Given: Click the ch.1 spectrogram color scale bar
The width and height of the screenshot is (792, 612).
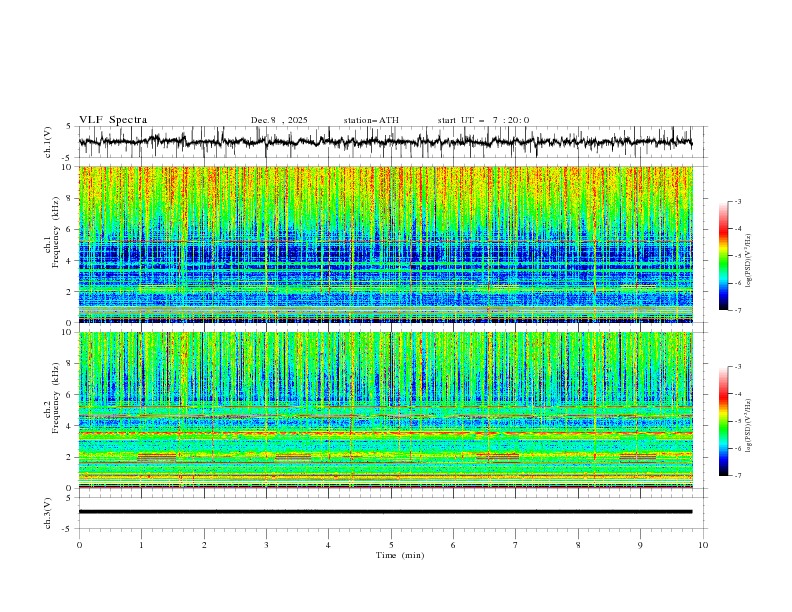Looking at the screenshot, I should (x=723, y=255).
